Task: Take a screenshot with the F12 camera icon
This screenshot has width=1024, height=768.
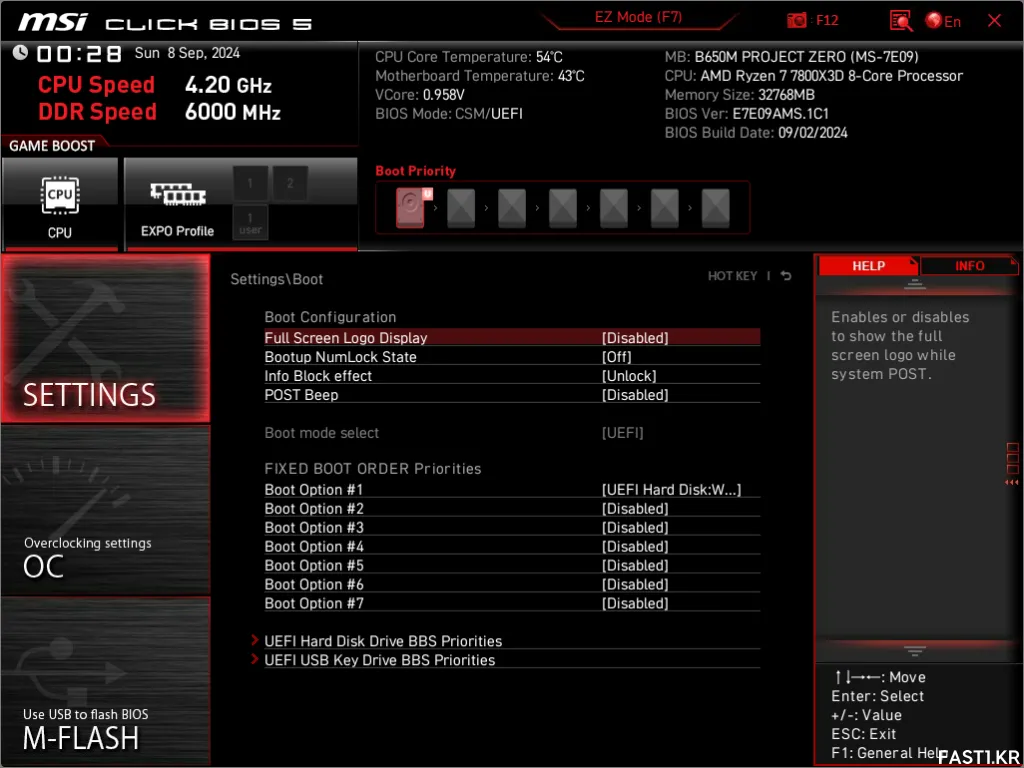Action: [797, 21]
